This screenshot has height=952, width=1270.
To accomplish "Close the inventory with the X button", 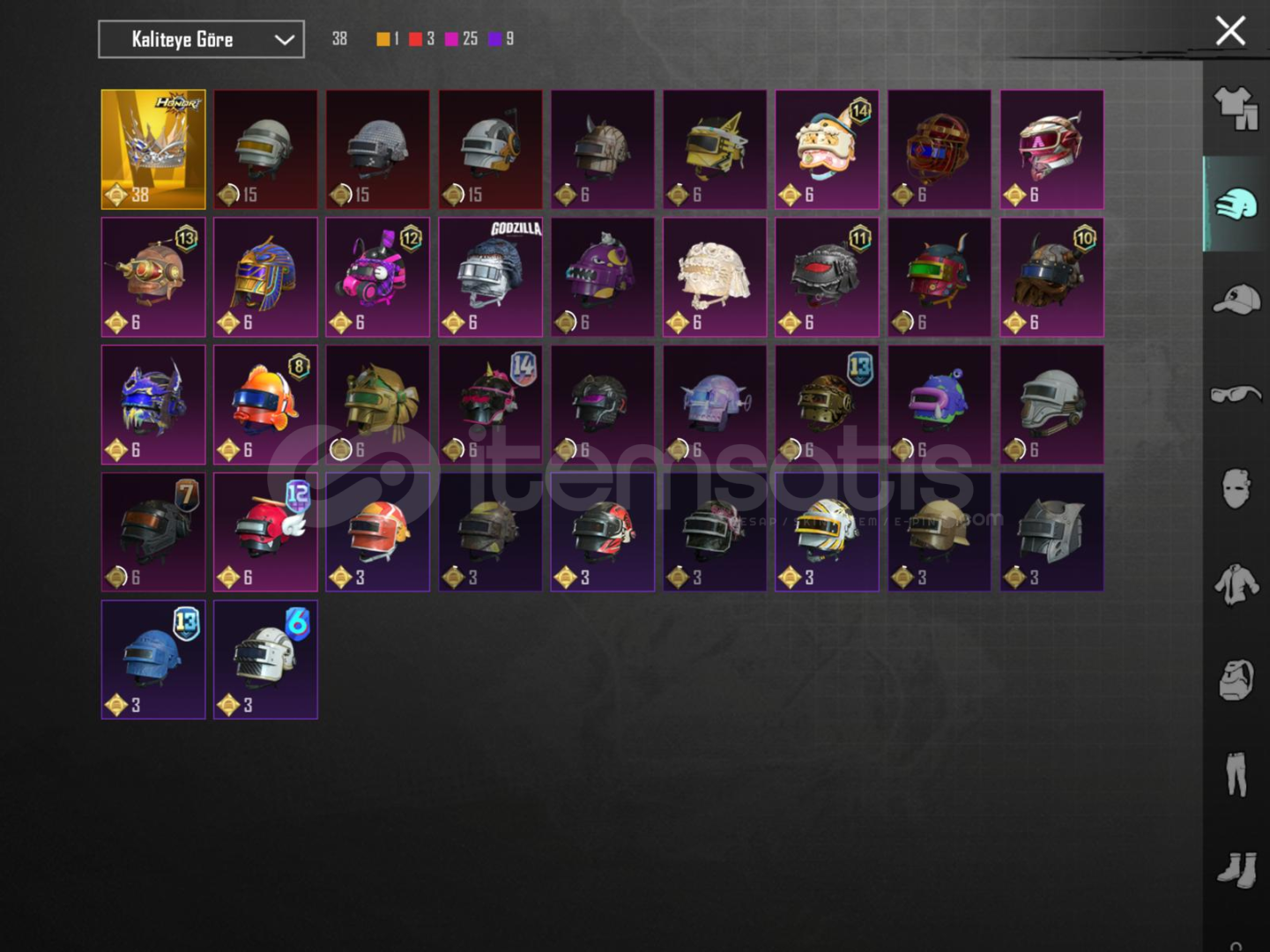I will (x=1230, y=31).
